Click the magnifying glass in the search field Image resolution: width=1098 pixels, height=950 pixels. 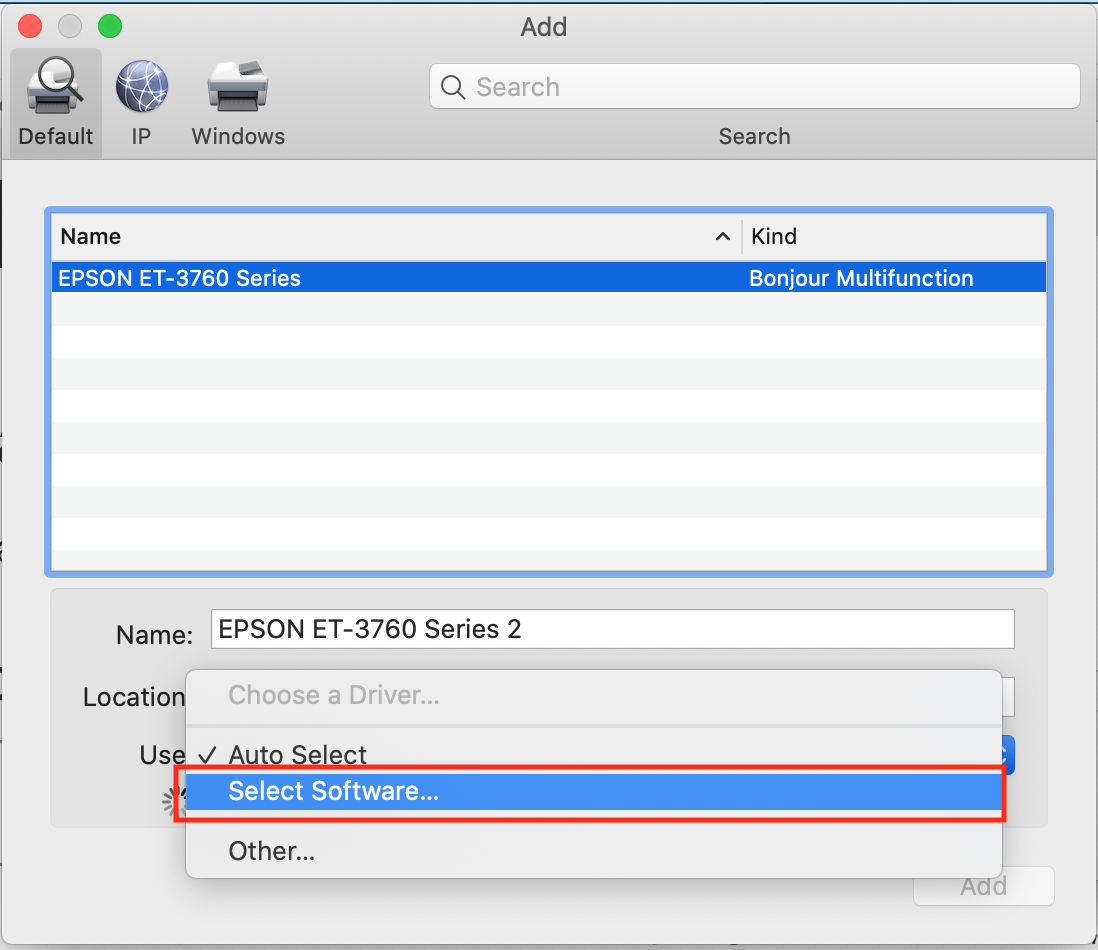pyautogui.click(x=452, y=87)
